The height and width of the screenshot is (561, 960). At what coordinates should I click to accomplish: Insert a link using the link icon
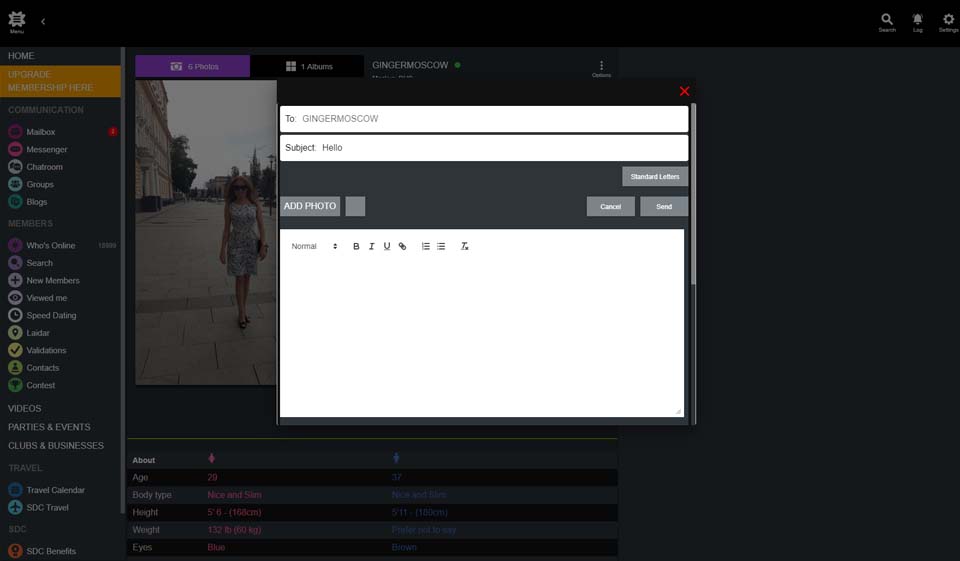(403, 246)
